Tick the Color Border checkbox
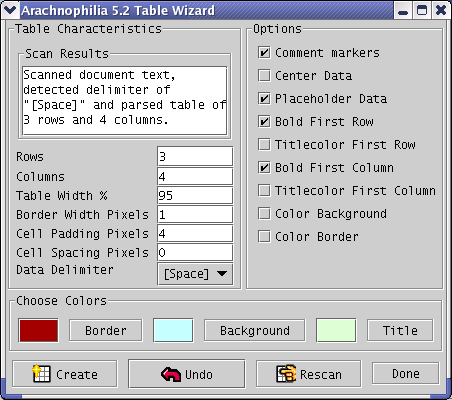The image size is (452, 400). (264, 237)
